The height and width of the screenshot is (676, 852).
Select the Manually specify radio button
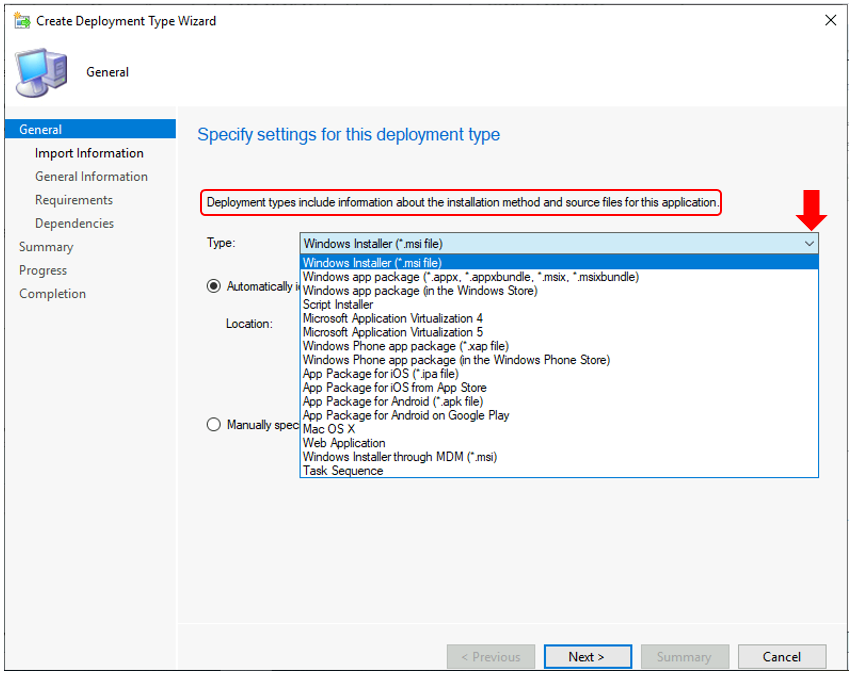coord(214,424)
